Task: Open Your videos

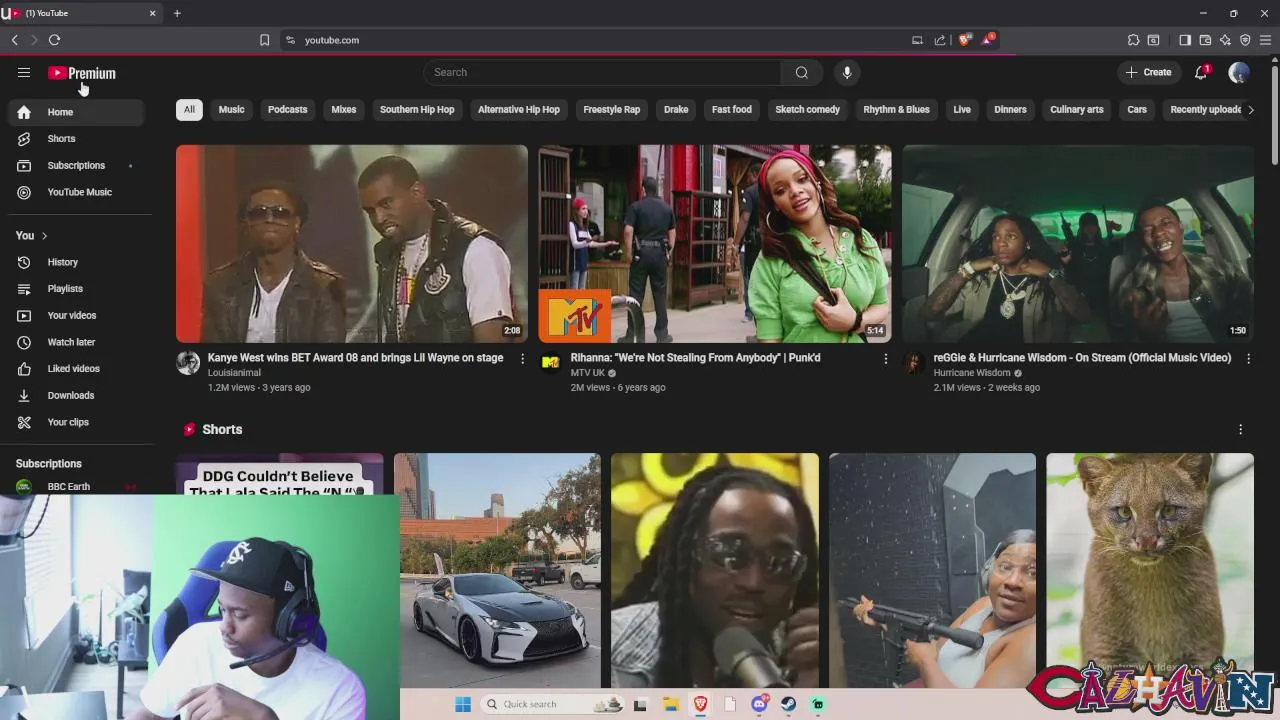Action: coord(76,315)
